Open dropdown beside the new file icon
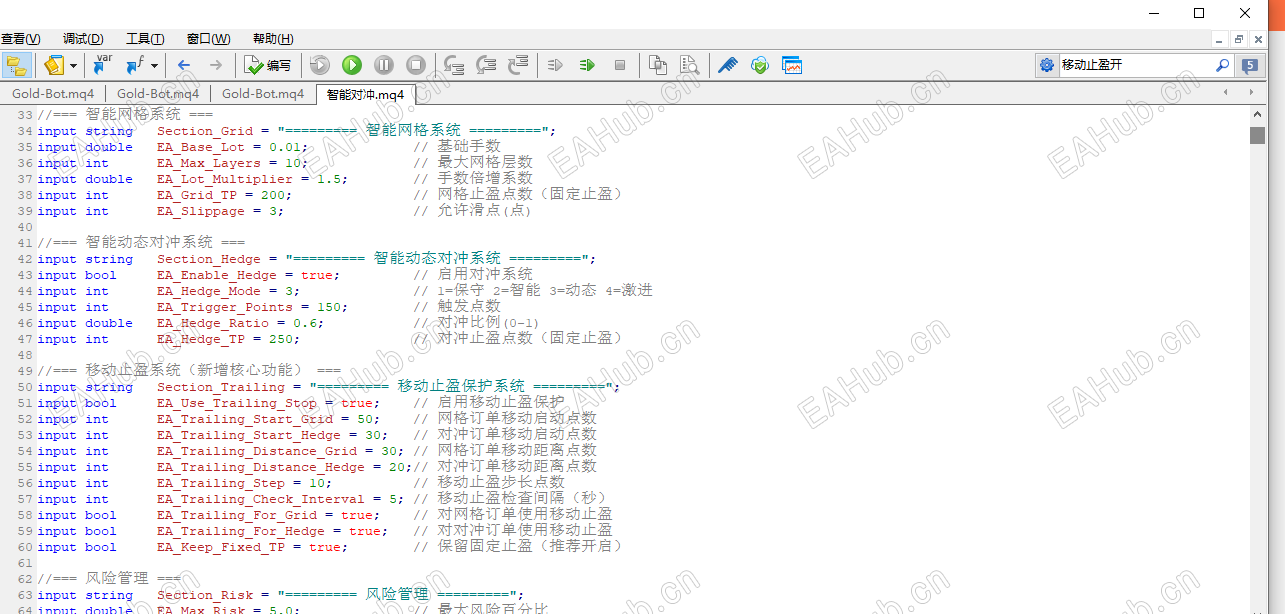1285x614 pixels. point(71,65)
